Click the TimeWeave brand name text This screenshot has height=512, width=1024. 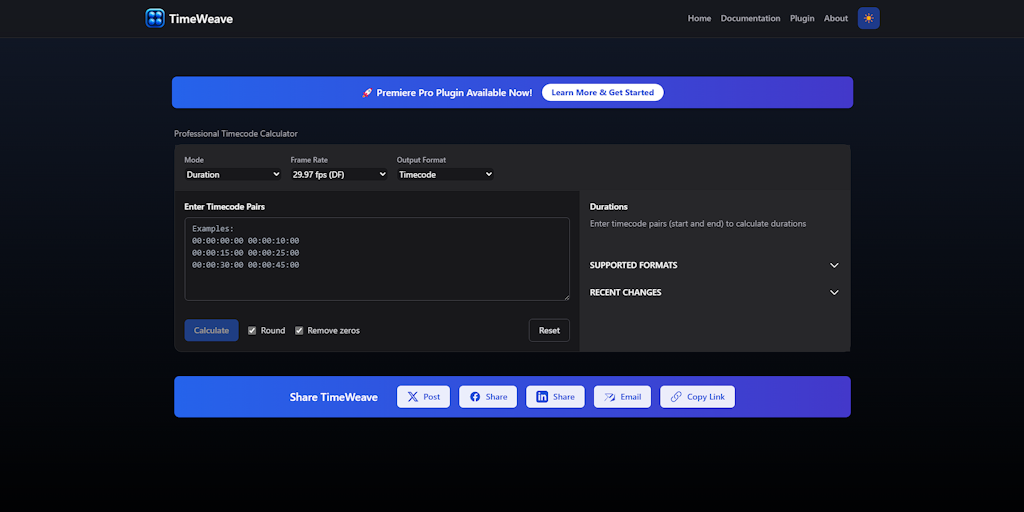tap(201, 19)
